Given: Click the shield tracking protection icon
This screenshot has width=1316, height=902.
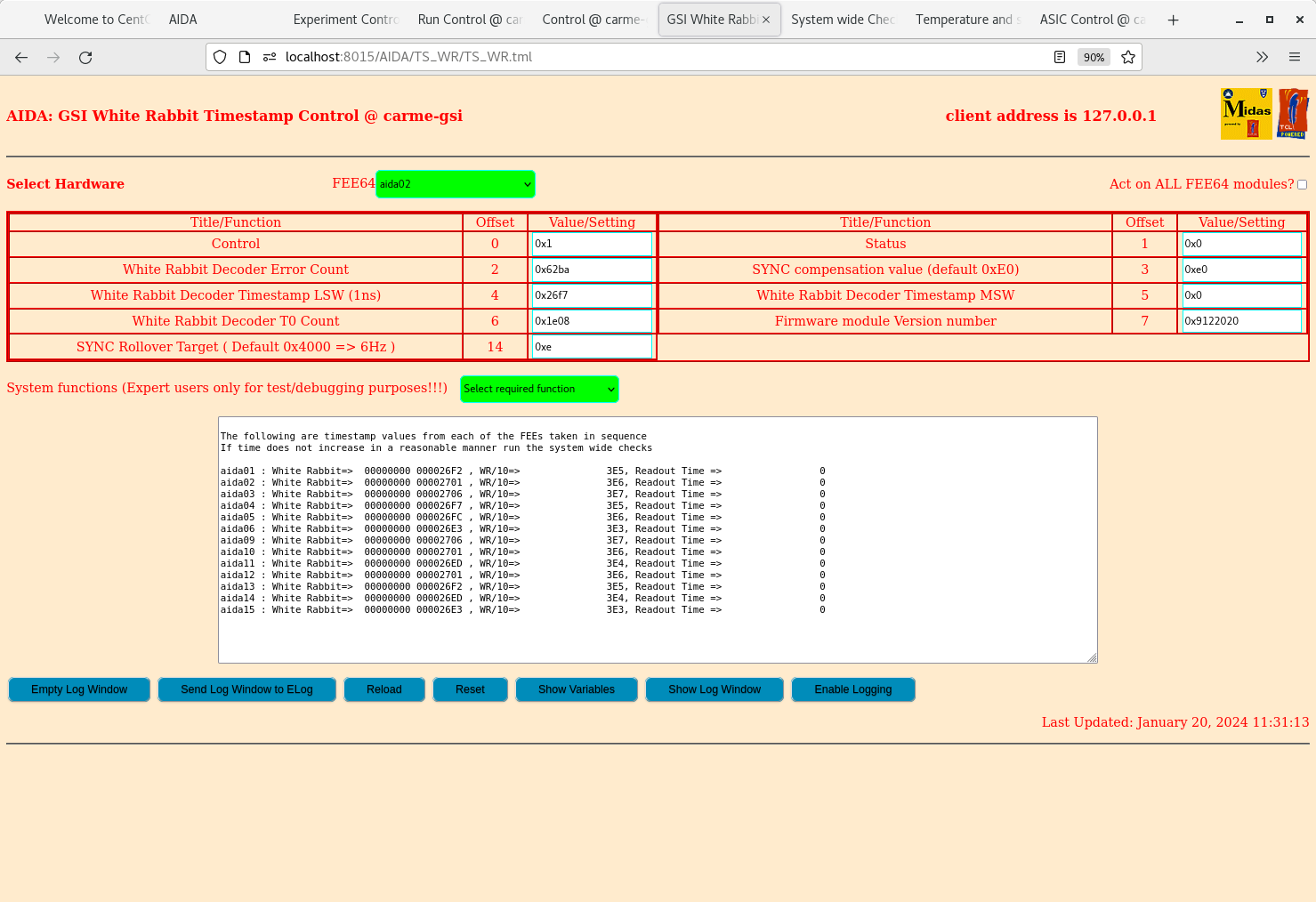Looking at the screenshot, I should click(x=220, y=57).
